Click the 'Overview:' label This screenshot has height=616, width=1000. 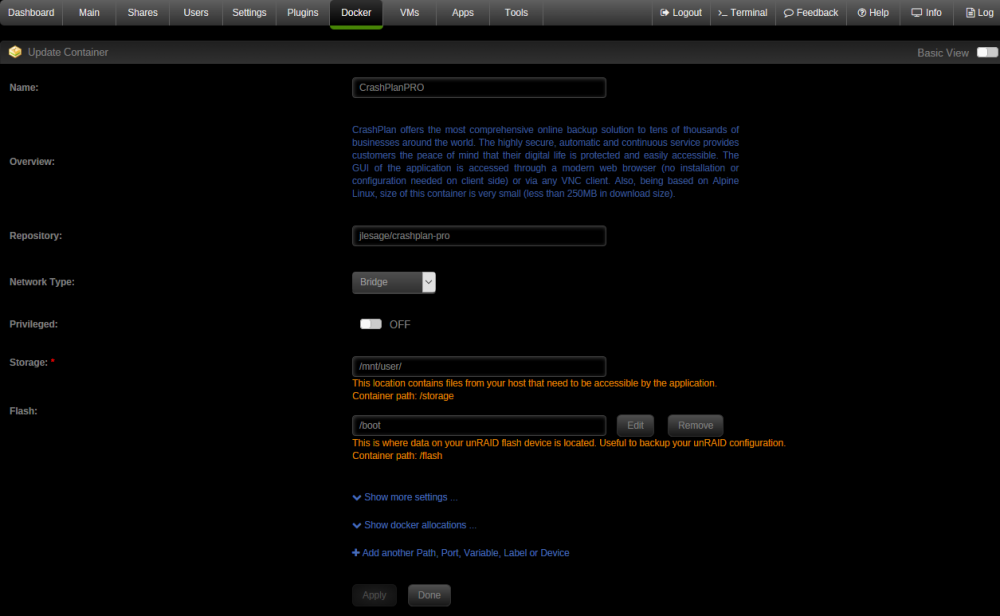click(32, 161)
